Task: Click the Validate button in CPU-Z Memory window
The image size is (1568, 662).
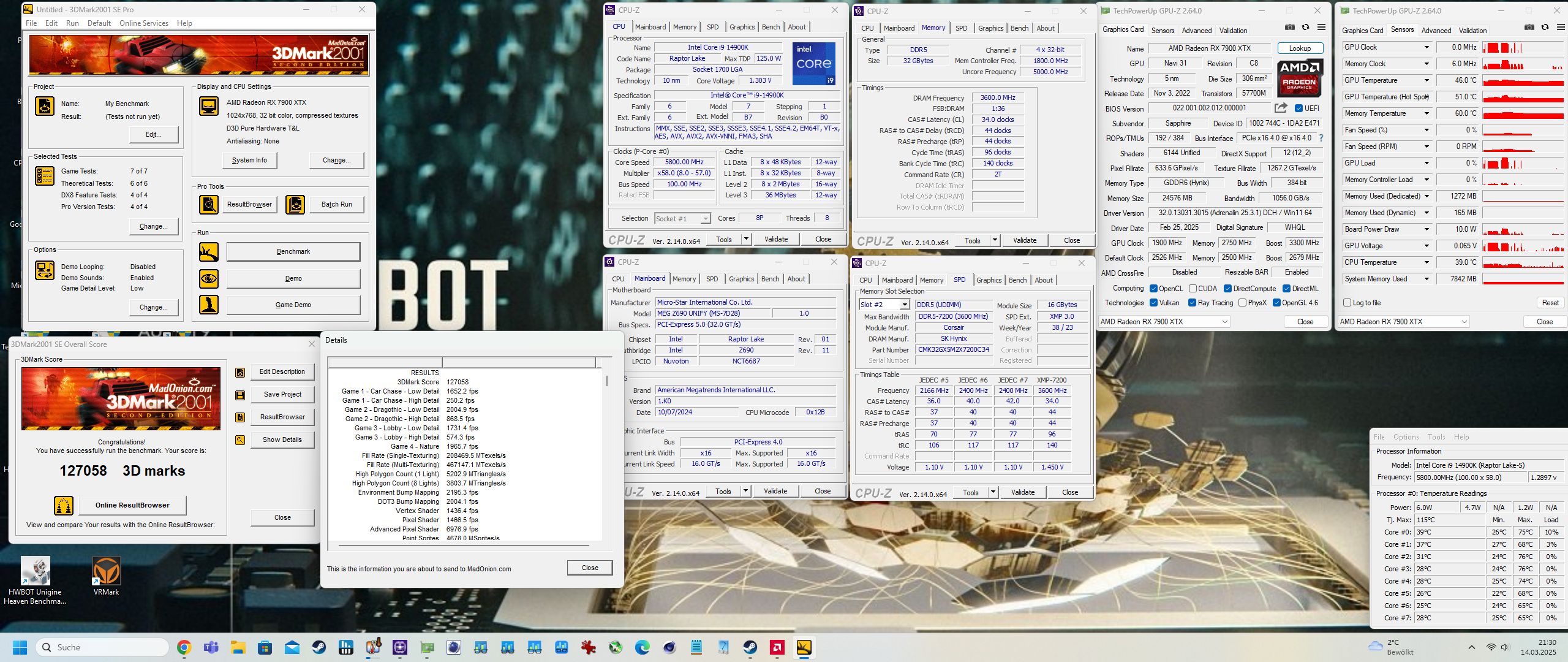Action: tap(1025, 240)
